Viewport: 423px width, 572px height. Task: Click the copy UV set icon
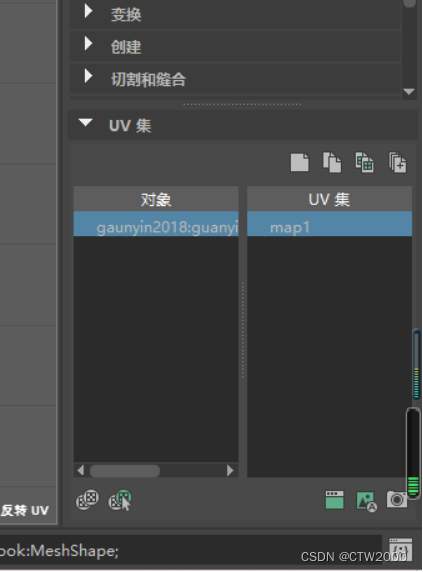pyautogui.click(x=332, y=162)
